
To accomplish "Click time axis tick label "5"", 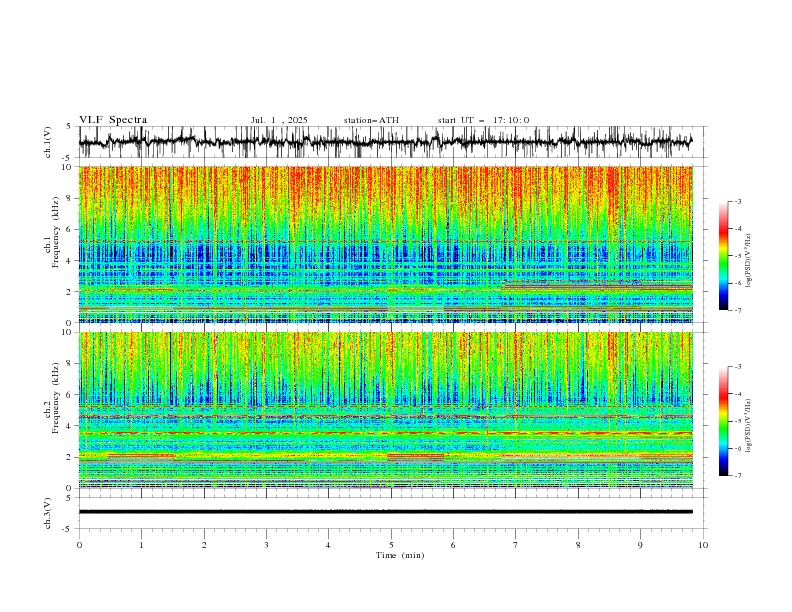I will point(391,545).
